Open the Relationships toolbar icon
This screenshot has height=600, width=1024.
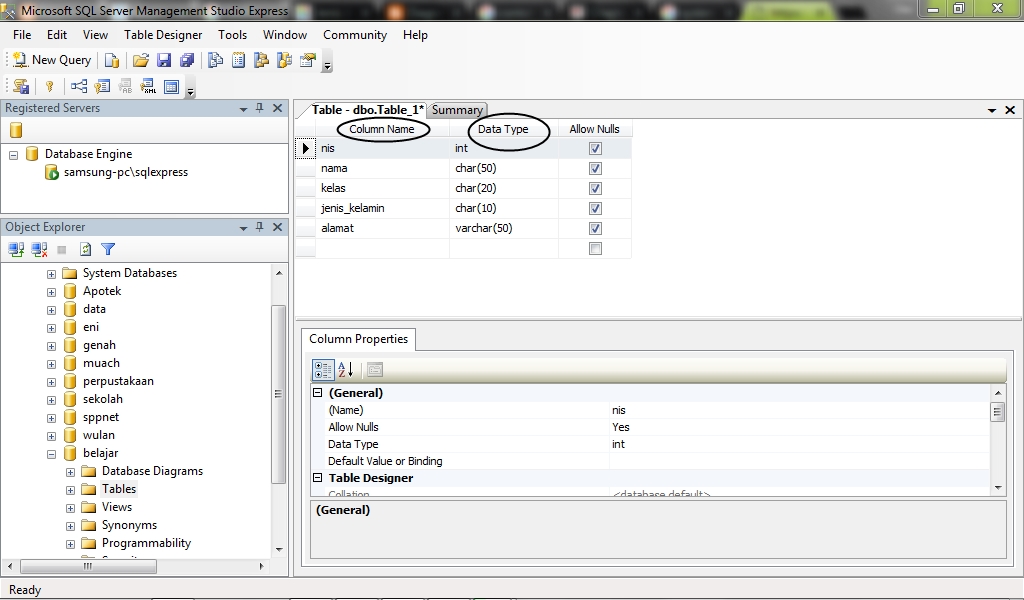coord(79,86)
